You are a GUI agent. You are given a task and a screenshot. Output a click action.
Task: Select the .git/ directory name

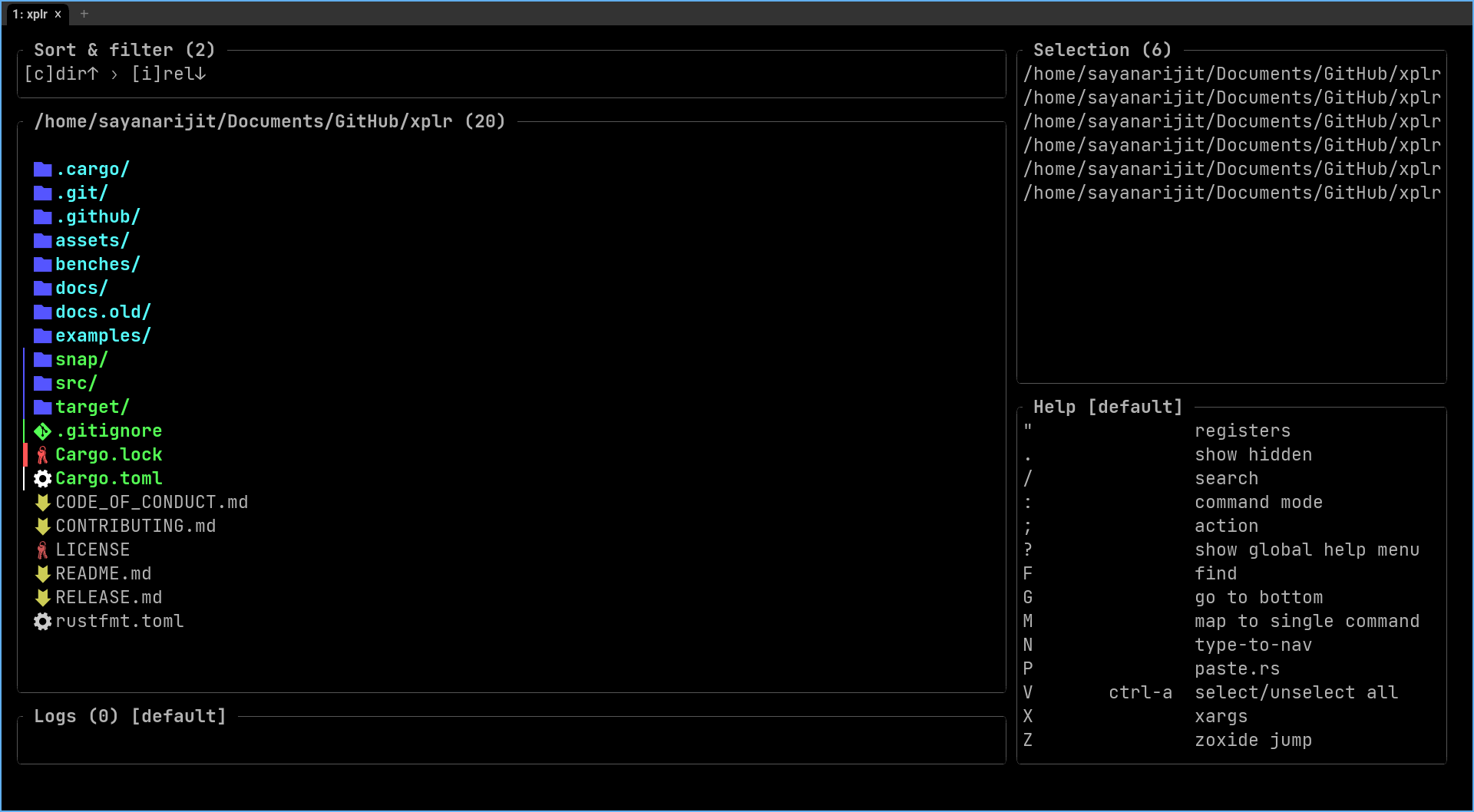(x=82, y=193)
